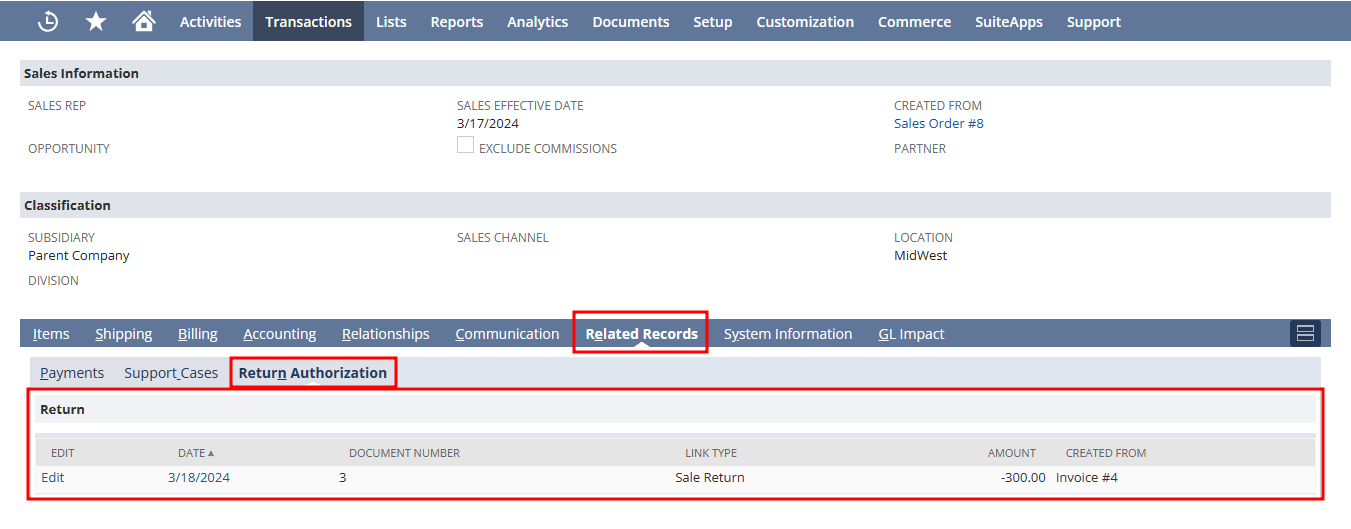Screen dimensions: 1351x529
Task: Enable the Exclude Commissions checkbox
Action: pyautogui.click(x=465, y=146)
